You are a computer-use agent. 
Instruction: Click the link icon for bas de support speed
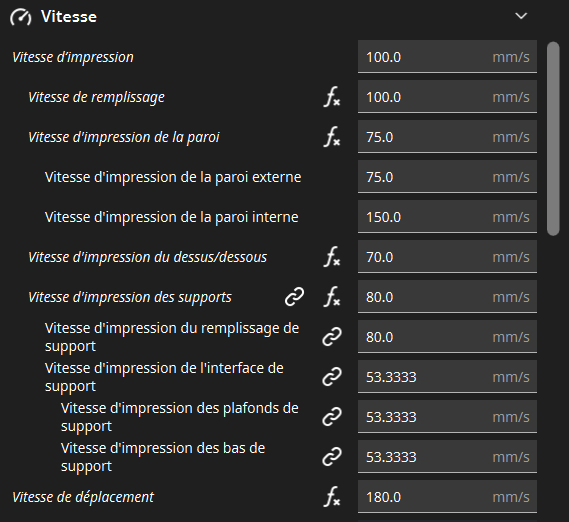coord(332,457)
